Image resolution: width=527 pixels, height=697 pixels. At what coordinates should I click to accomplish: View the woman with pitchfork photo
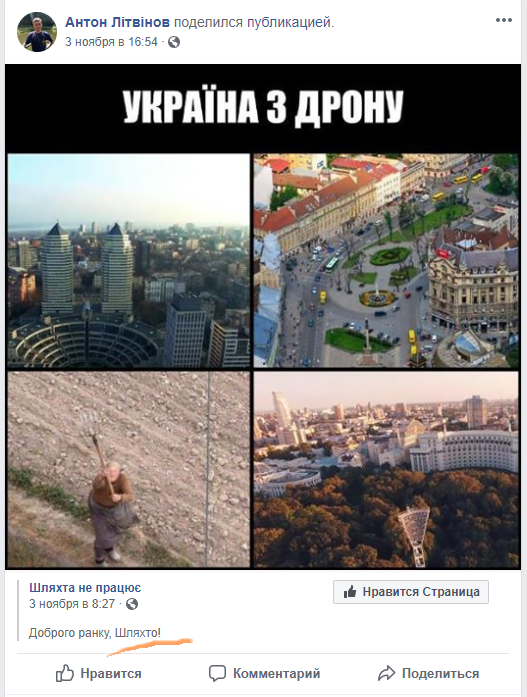[129, 469]
